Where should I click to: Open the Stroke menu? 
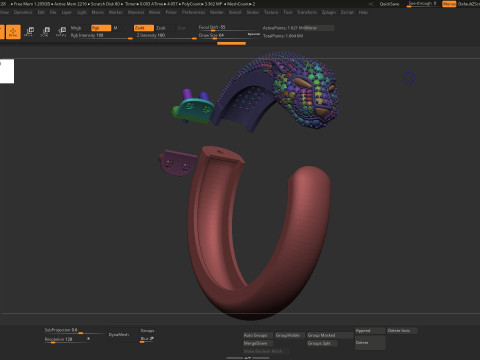coord(253,12)
